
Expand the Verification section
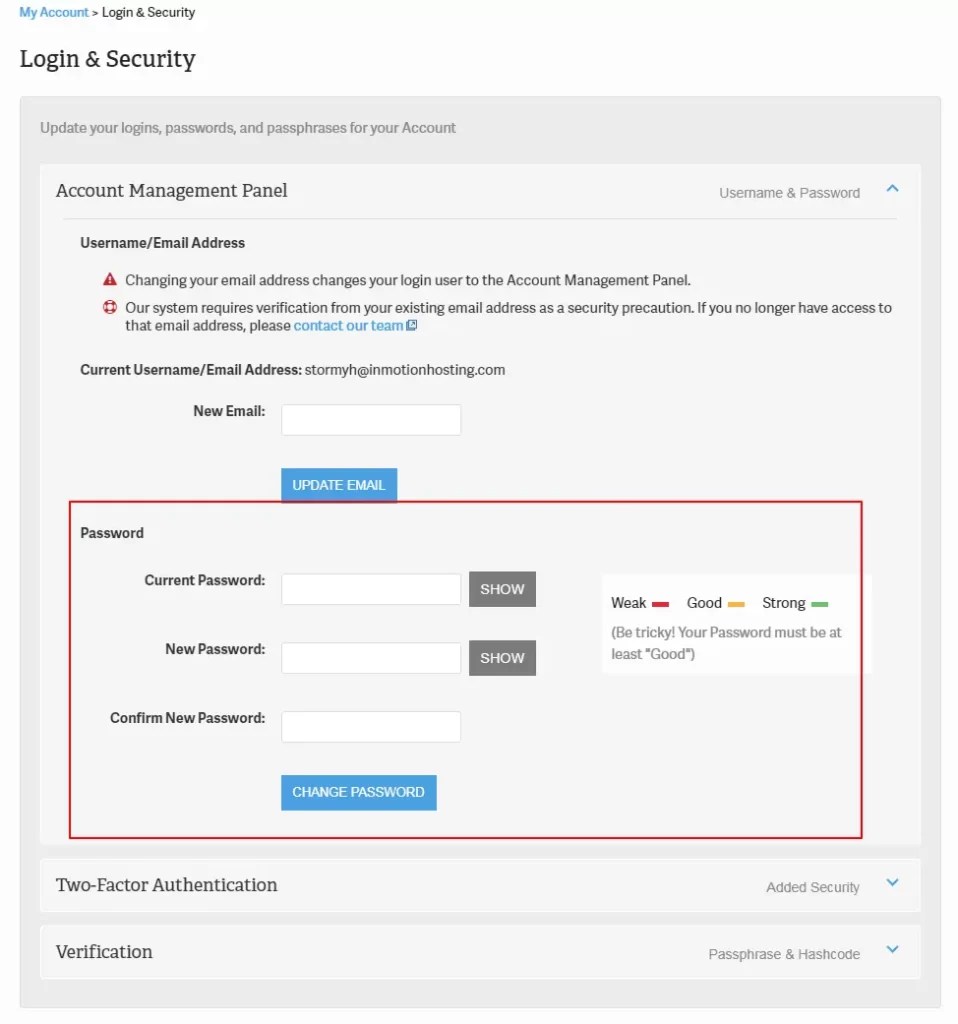(891, 948)
